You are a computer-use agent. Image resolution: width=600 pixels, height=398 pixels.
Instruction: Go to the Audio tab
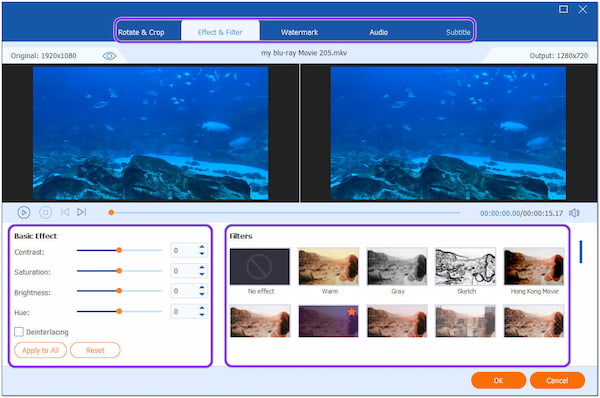click(x=378, y=32)
